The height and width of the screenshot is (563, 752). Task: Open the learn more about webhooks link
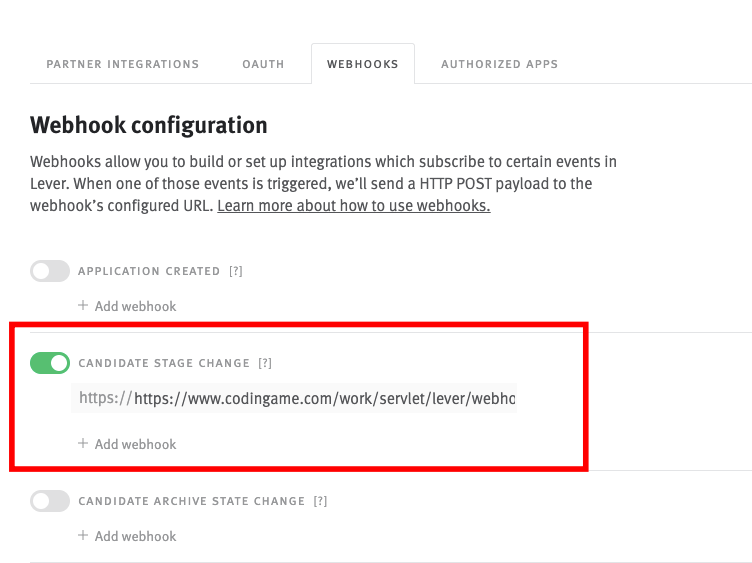353,206
